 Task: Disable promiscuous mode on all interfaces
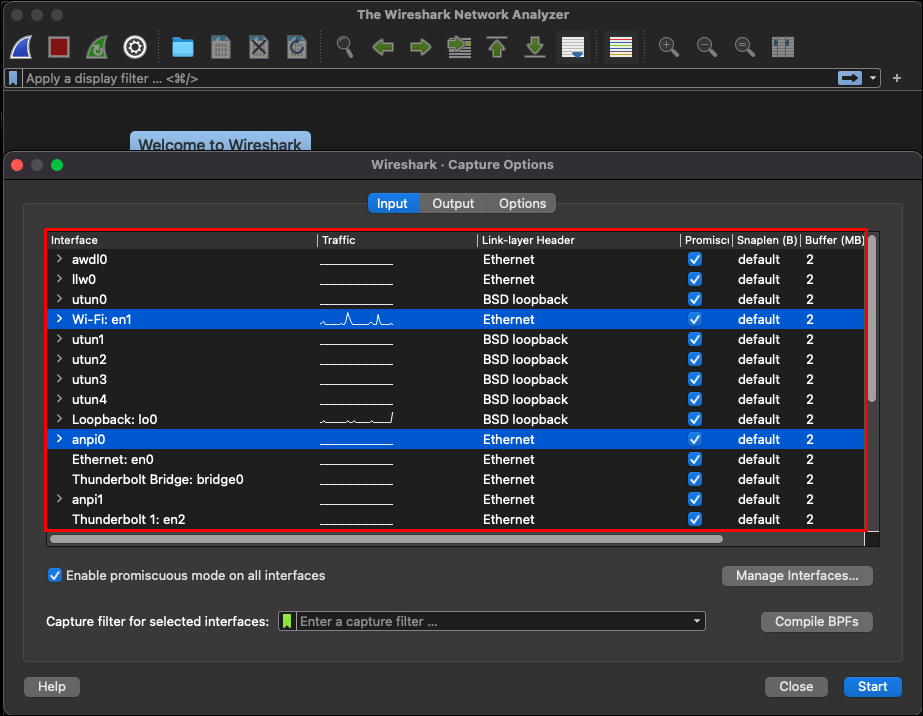(55, 575)
